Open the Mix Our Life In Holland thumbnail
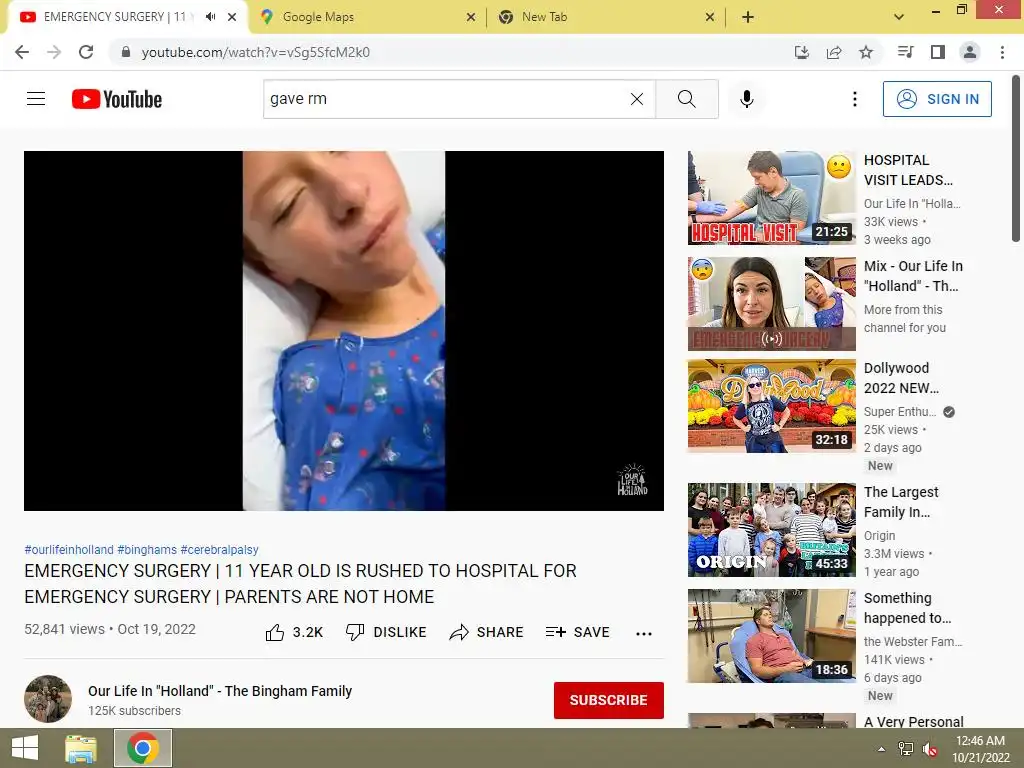 click(771, 304)
